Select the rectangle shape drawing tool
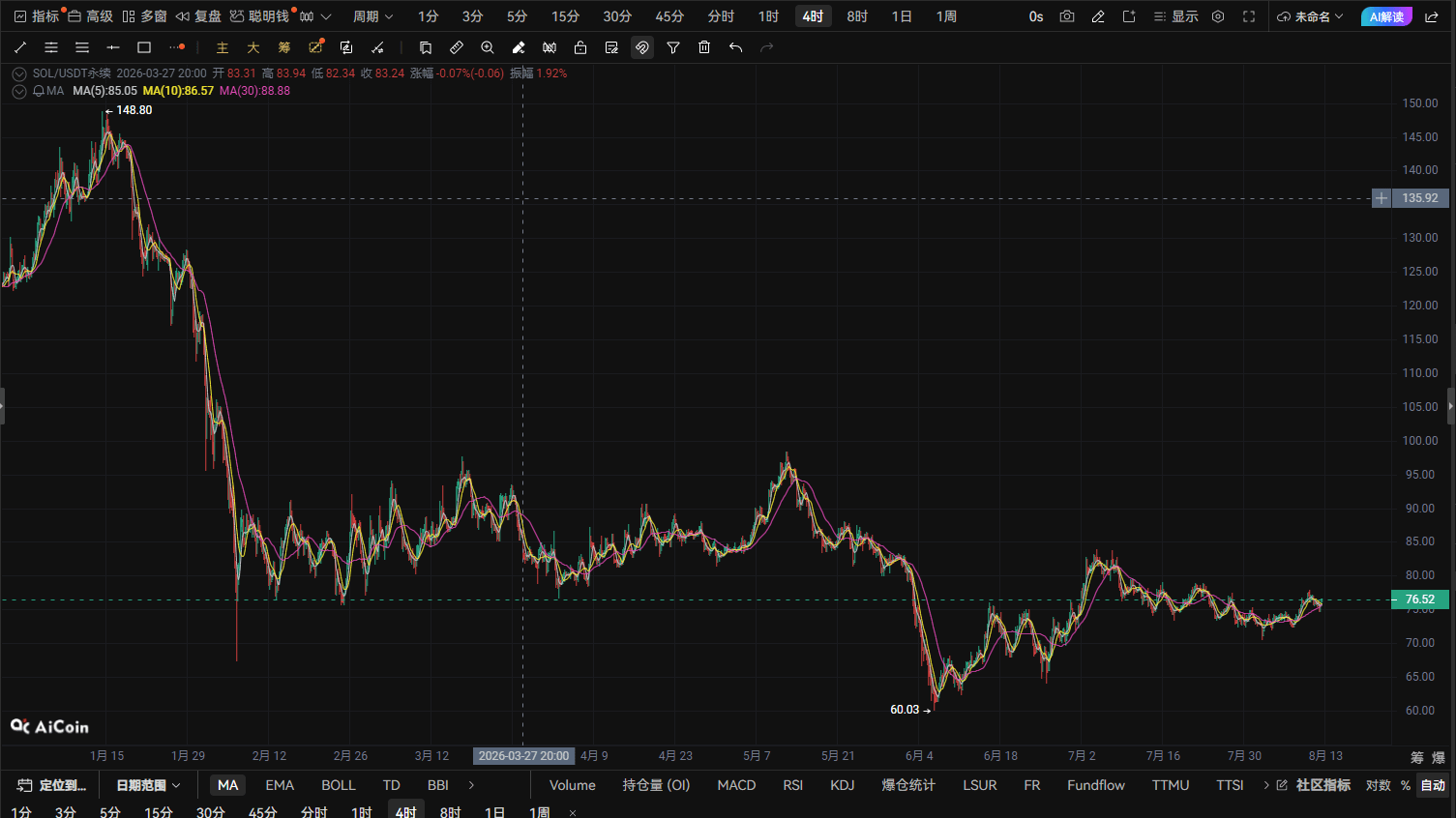1456x818 pixels. click(144, 47)
